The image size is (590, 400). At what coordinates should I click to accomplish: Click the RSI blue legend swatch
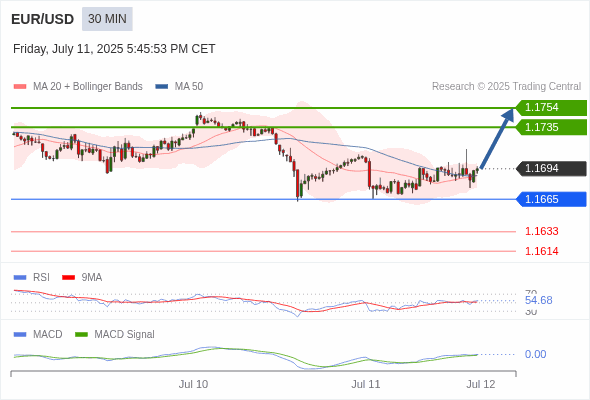click(20, 278)
